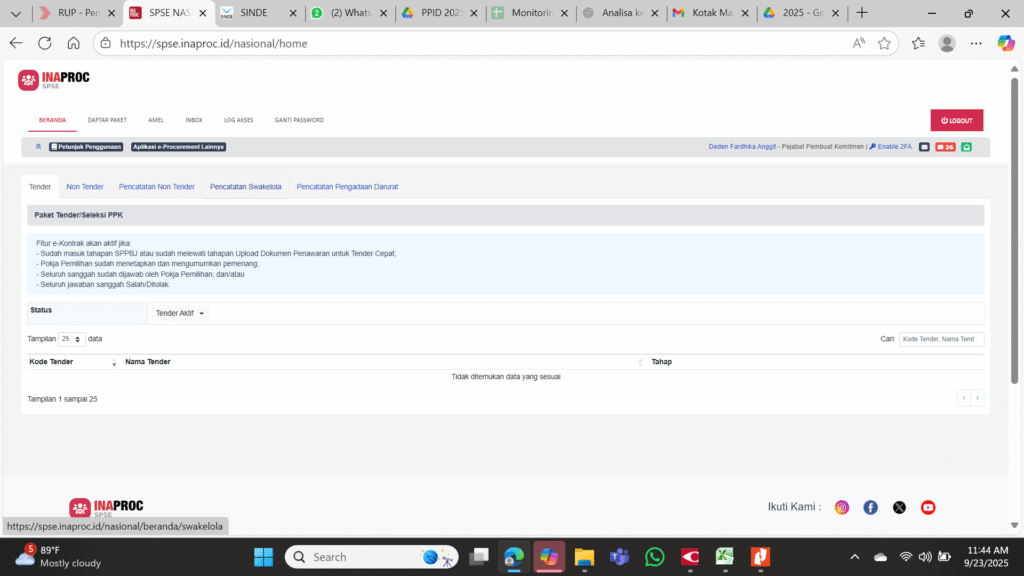Open the YouTube icon in footer
1024x576 pixels.
928,507
